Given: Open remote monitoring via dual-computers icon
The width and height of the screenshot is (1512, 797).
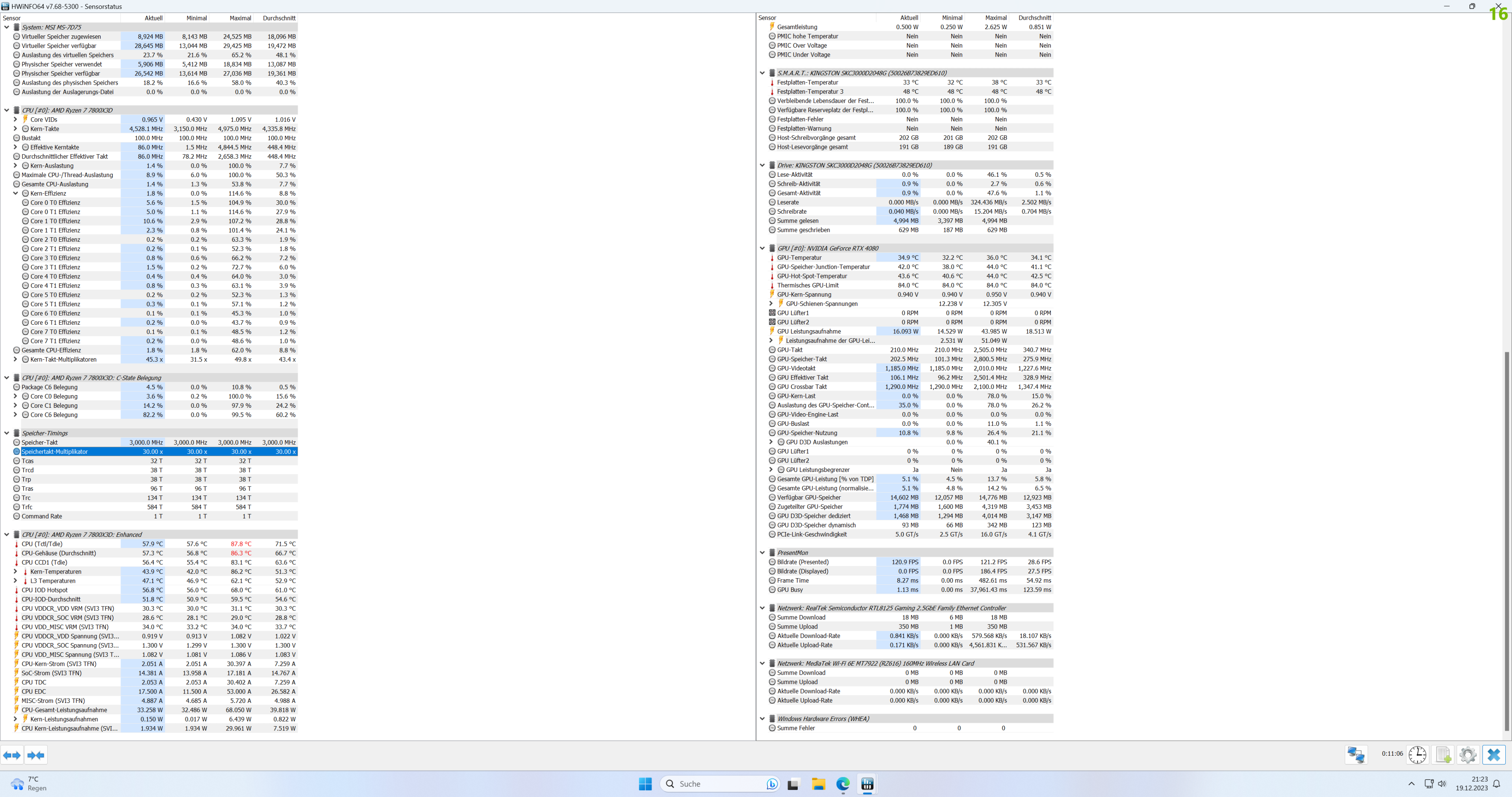Looking at the screenshot, I should coord(1356,755).
